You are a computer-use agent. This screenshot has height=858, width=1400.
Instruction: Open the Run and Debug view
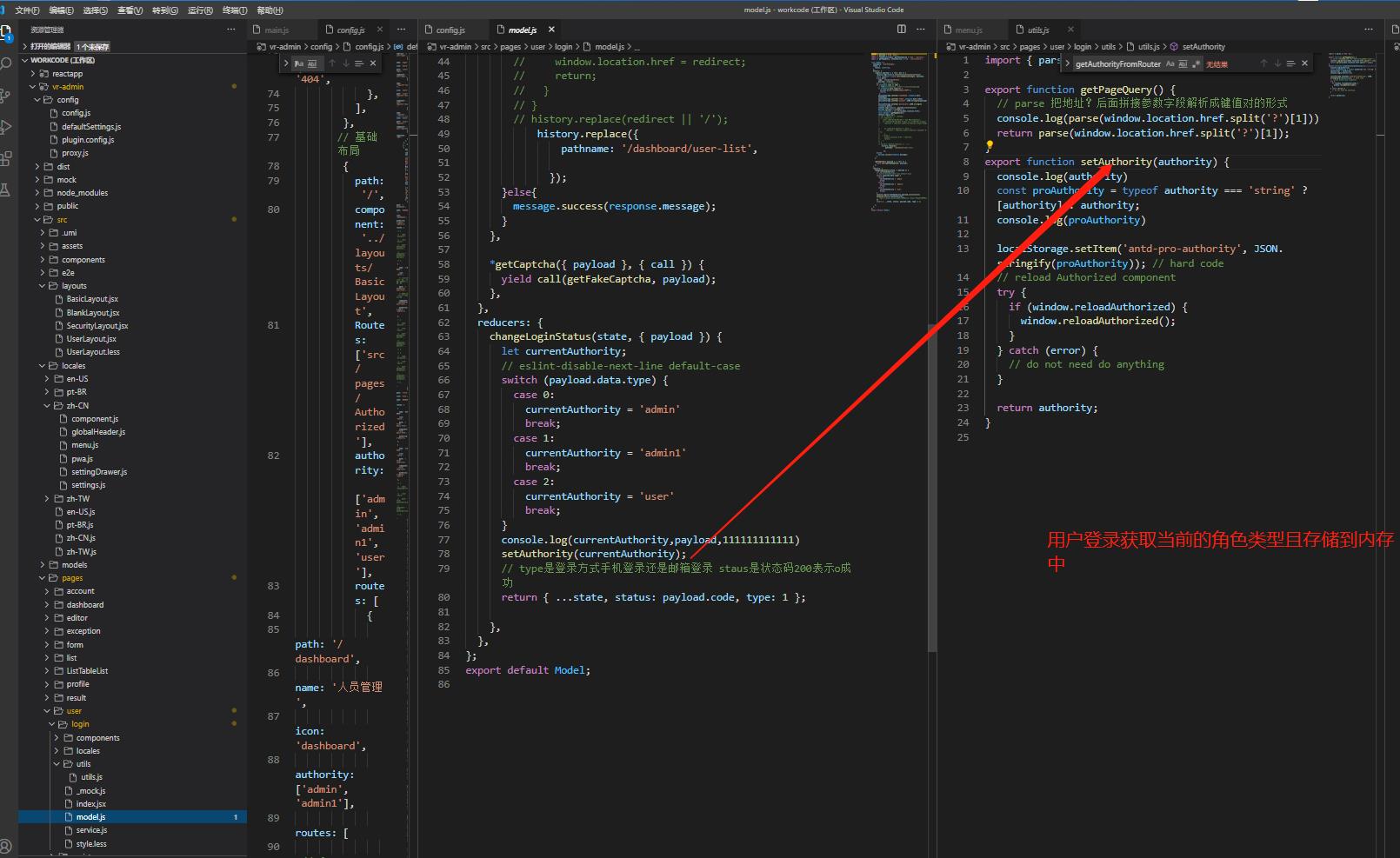(7, 127)
